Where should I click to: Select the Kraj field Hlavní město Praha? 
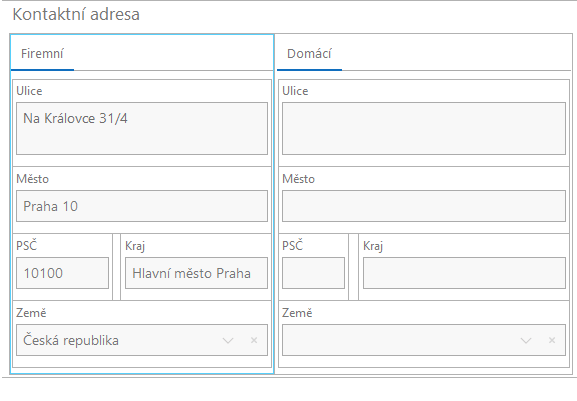click(x=196, y=273)
